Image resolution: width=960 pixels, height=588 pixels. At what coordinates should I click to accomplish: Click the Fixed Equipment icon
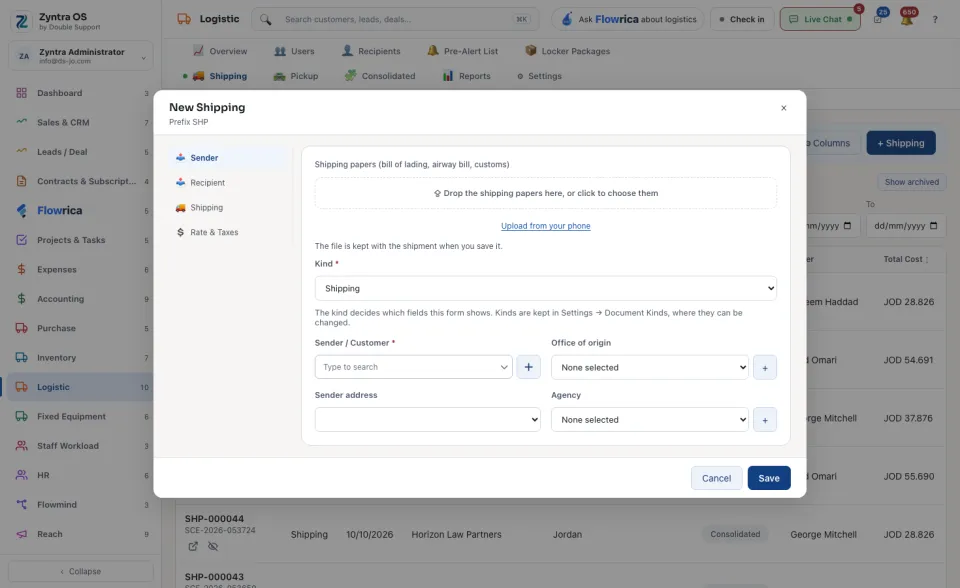[21, 416]
